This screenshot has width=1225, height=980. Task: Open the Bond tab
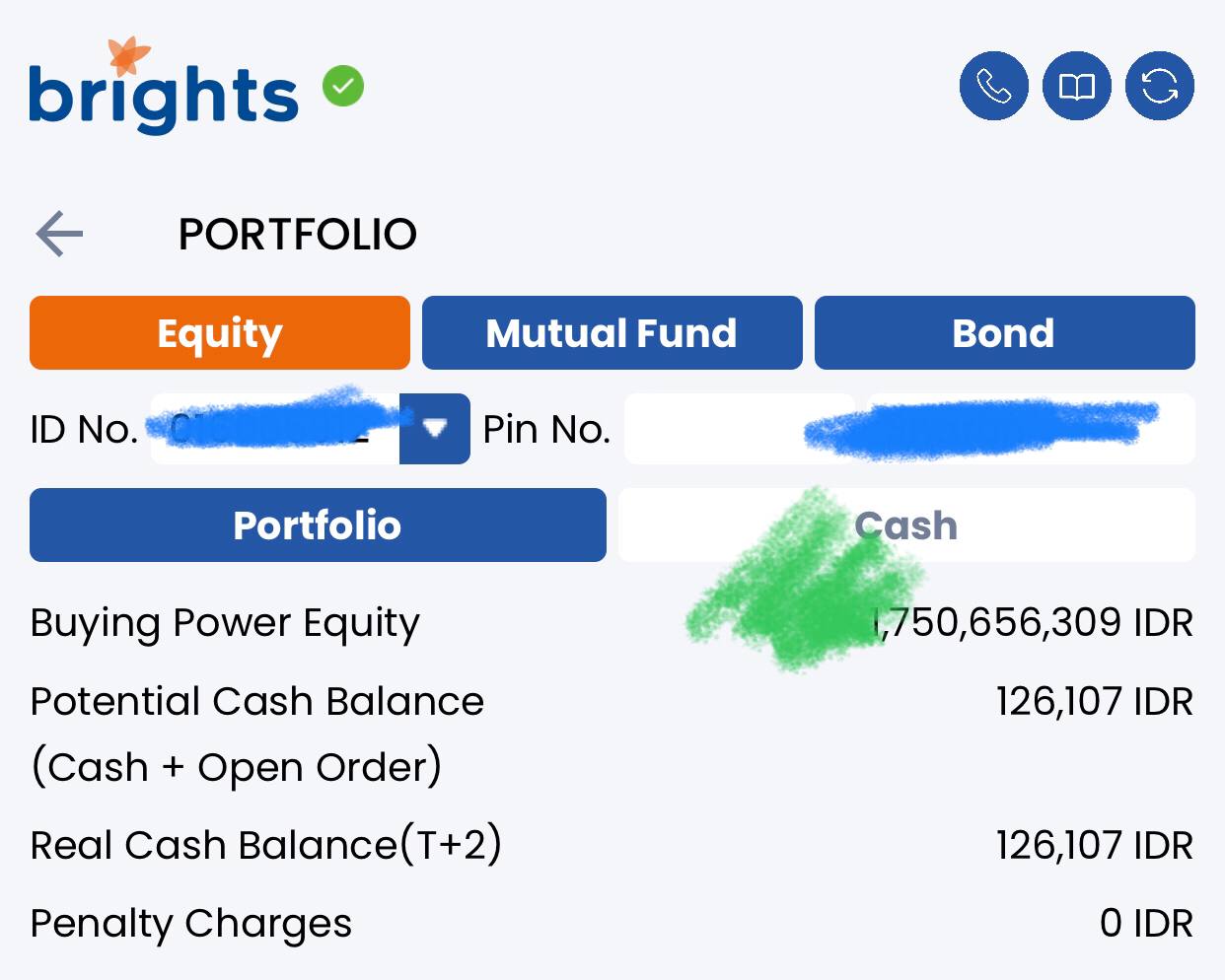1004,333
